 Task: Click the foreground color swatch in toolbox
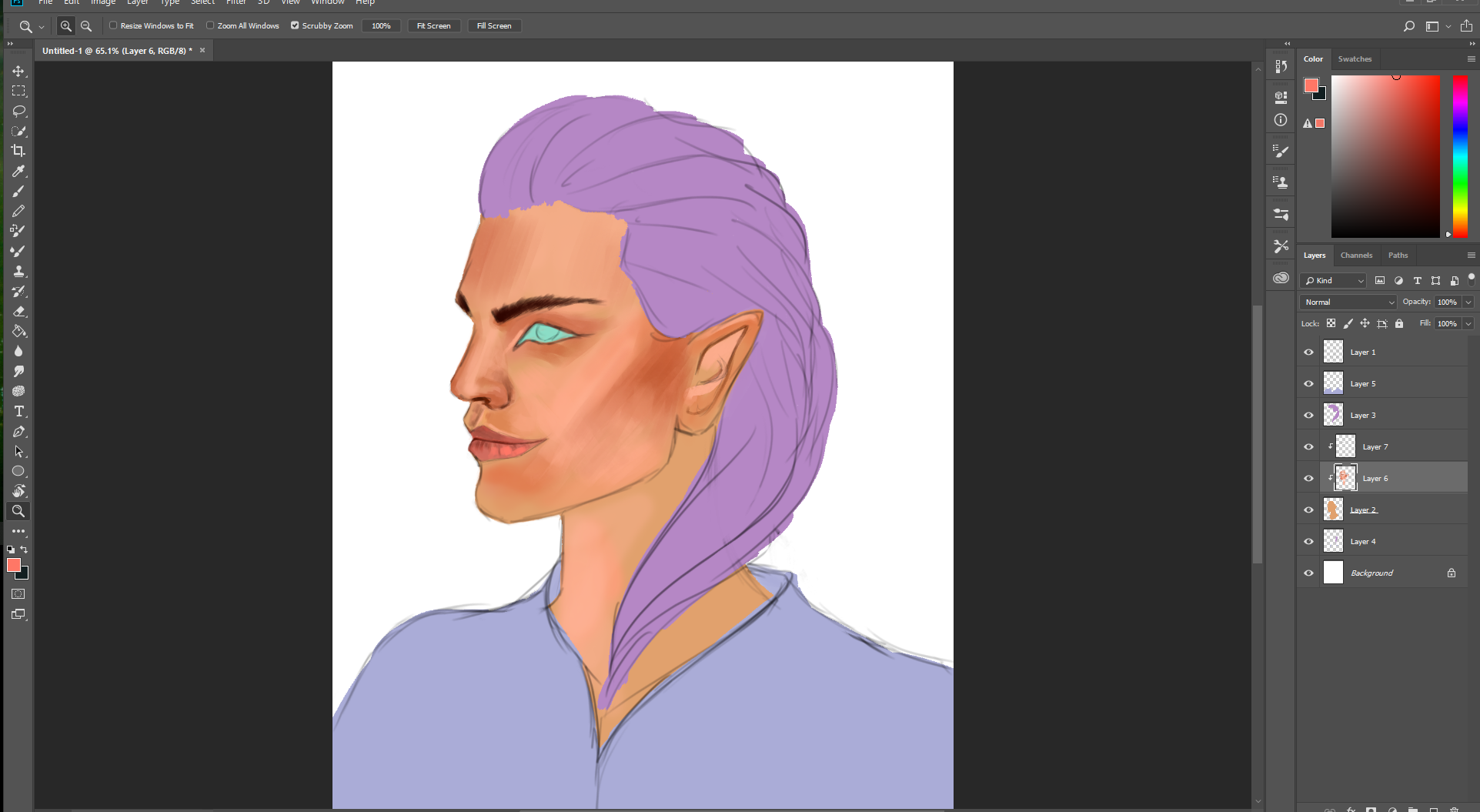(x=13, y=565)
